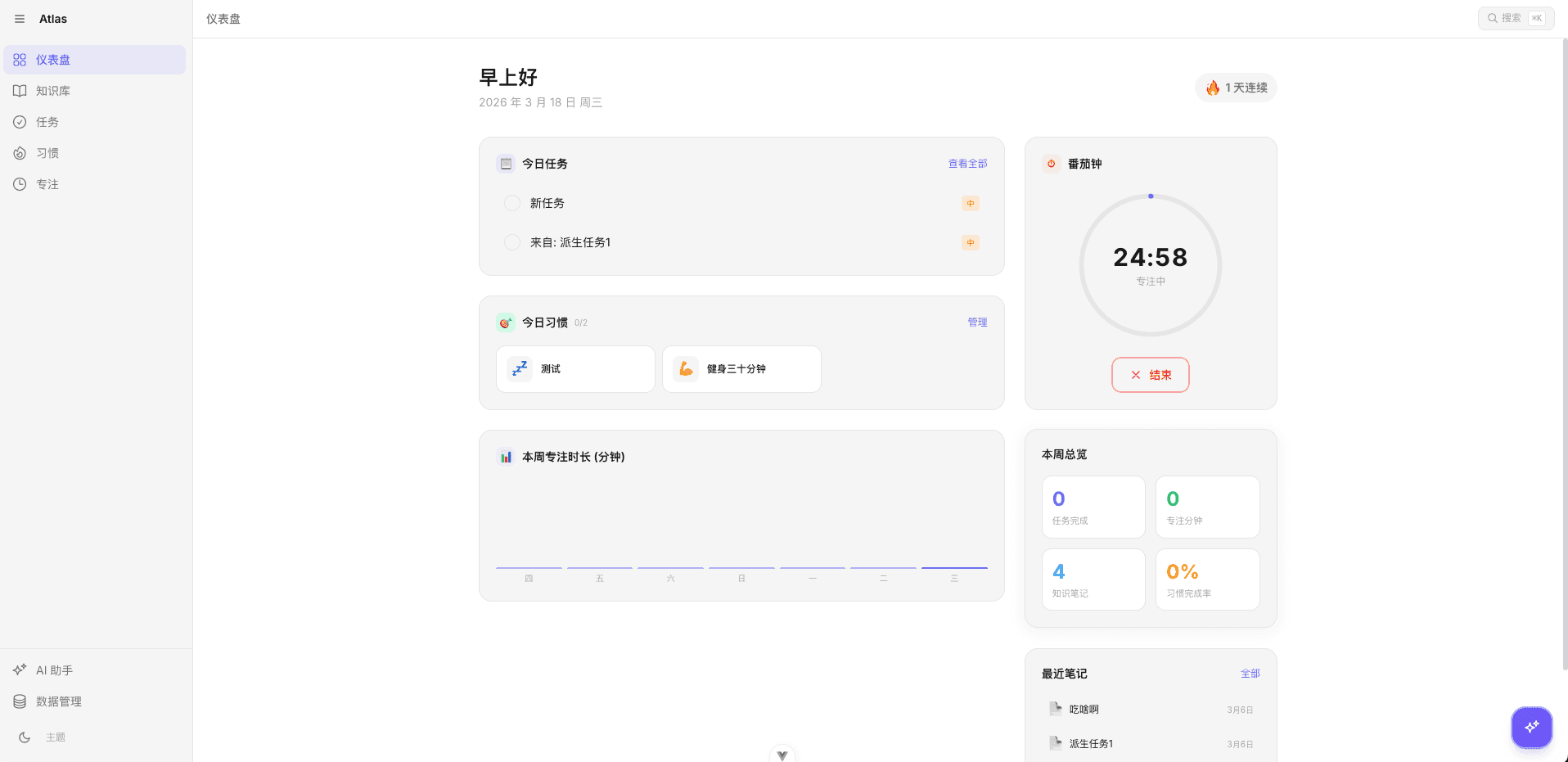
Task: Click the 番茄钟 tomato timer icon
Action: pos(1052,164)
